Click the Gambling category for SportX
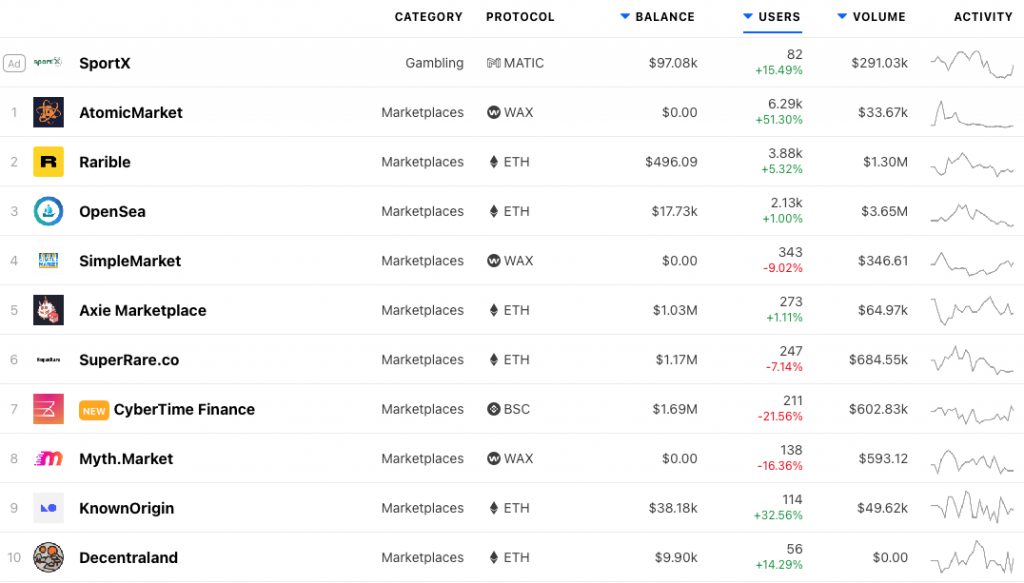 coord(434,63)
